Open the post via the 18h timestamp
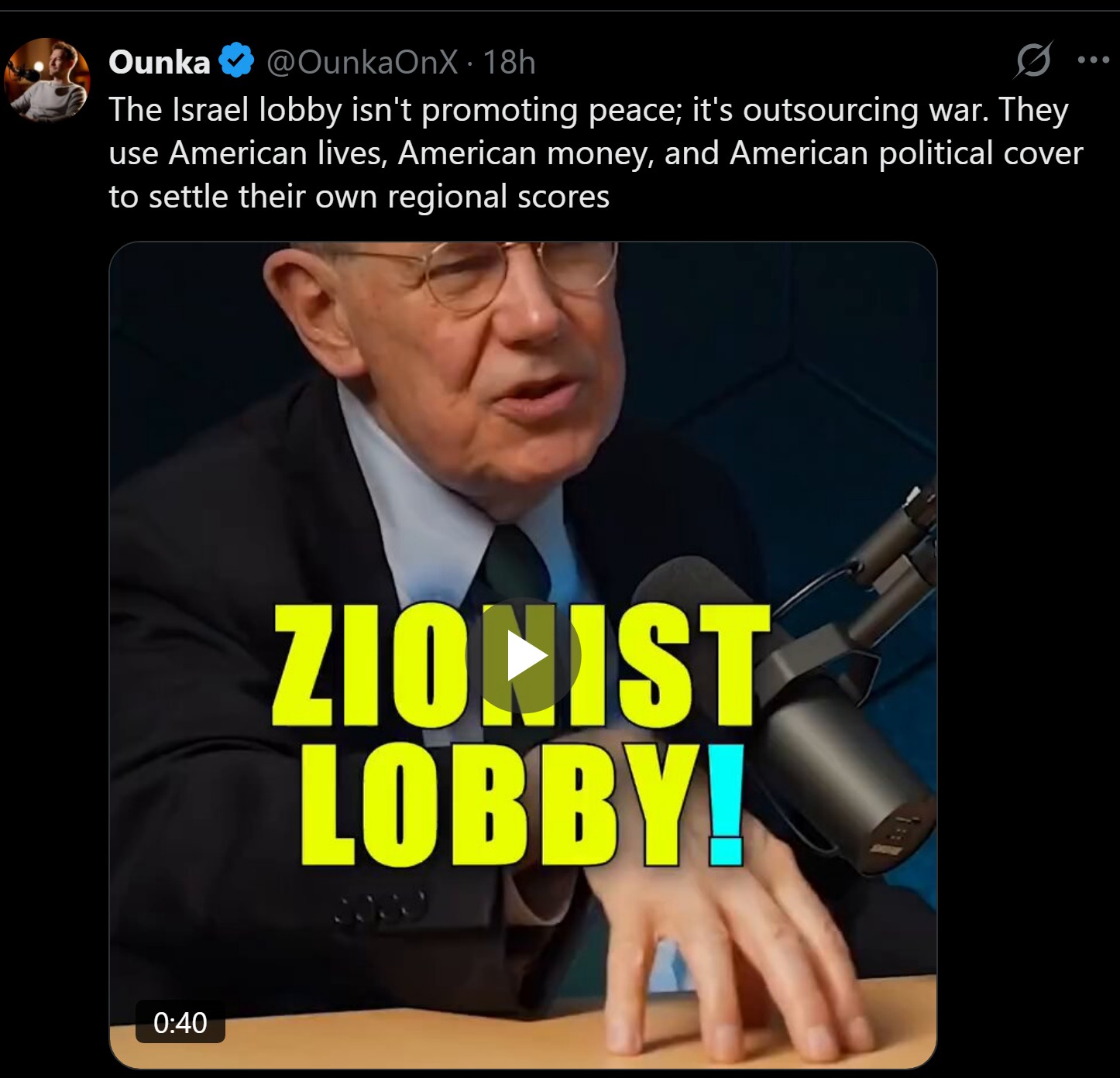The image size is (1120, 1078). (509, 62)
